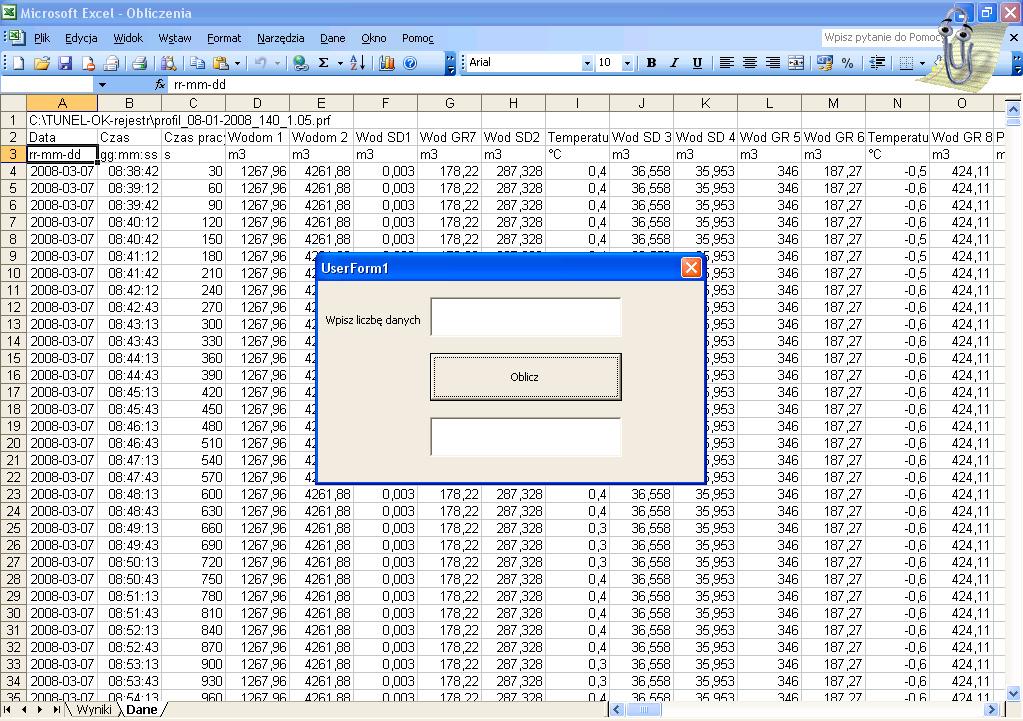
Task: Copy selection with the Copy icon
Action: (197, 63)
